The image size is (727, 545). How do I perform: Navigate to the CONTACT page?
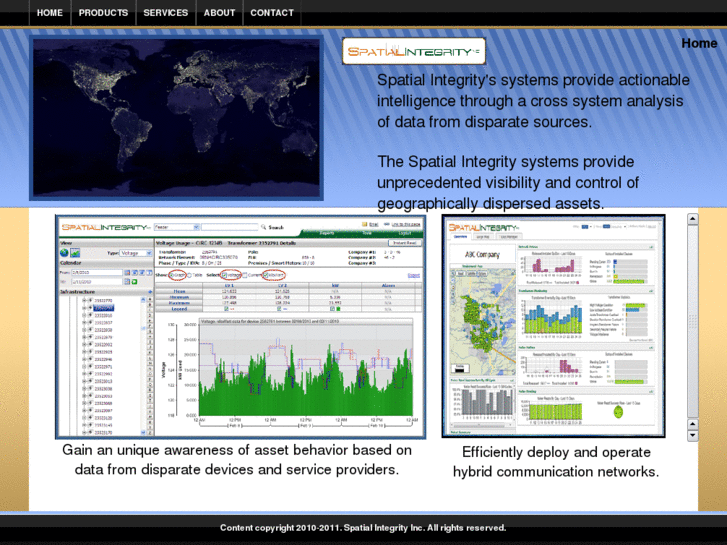pyautogui.click(x=272, y=13)
